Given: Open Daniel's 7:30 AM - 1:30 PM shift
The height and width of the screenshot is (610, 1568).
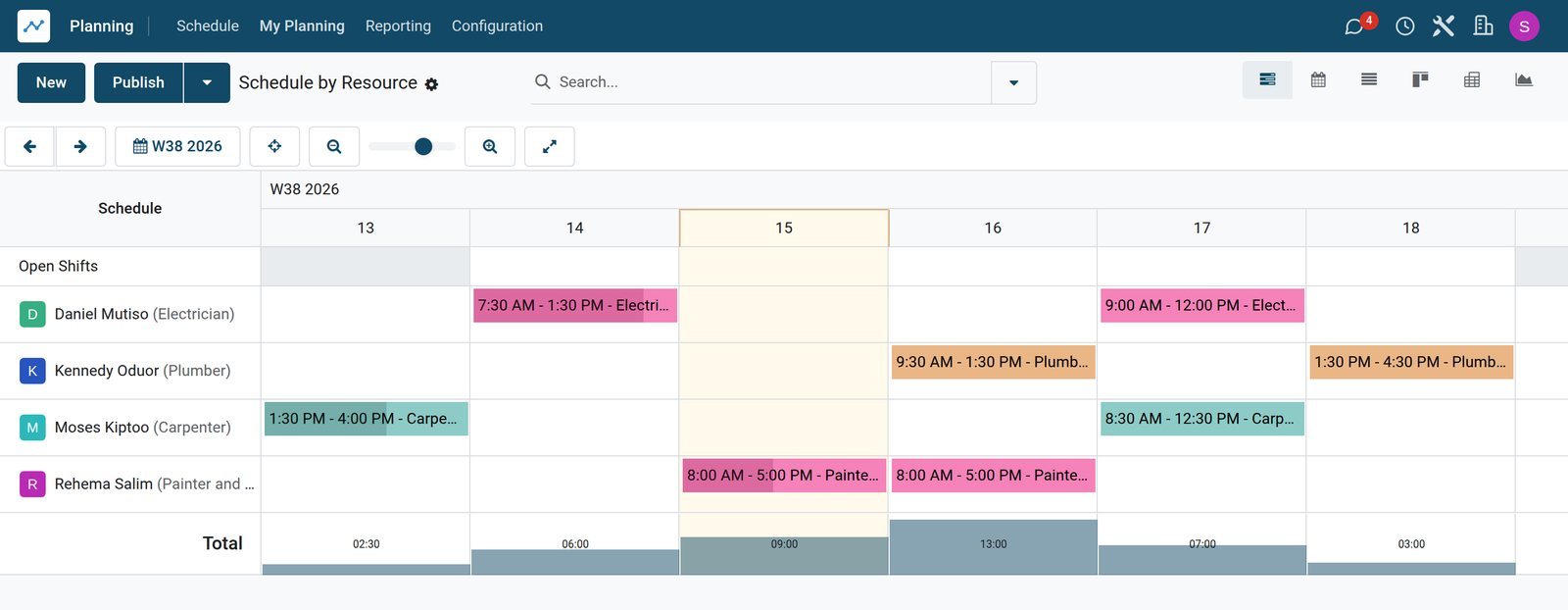Looking at the screenshot, I should point(575,306).
